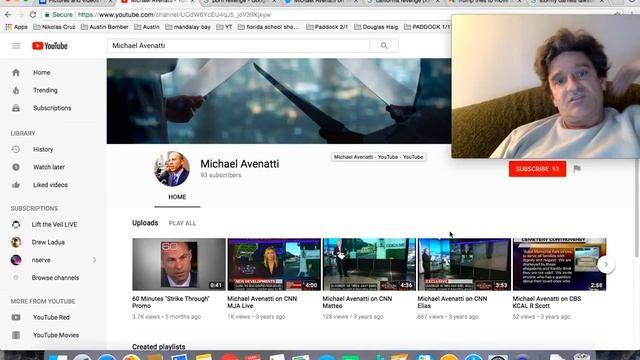Open the CNN MJA Live video thumbnail
Viewport: 640px width, 360px height.
pyautogui.click(x=274, y=264)
